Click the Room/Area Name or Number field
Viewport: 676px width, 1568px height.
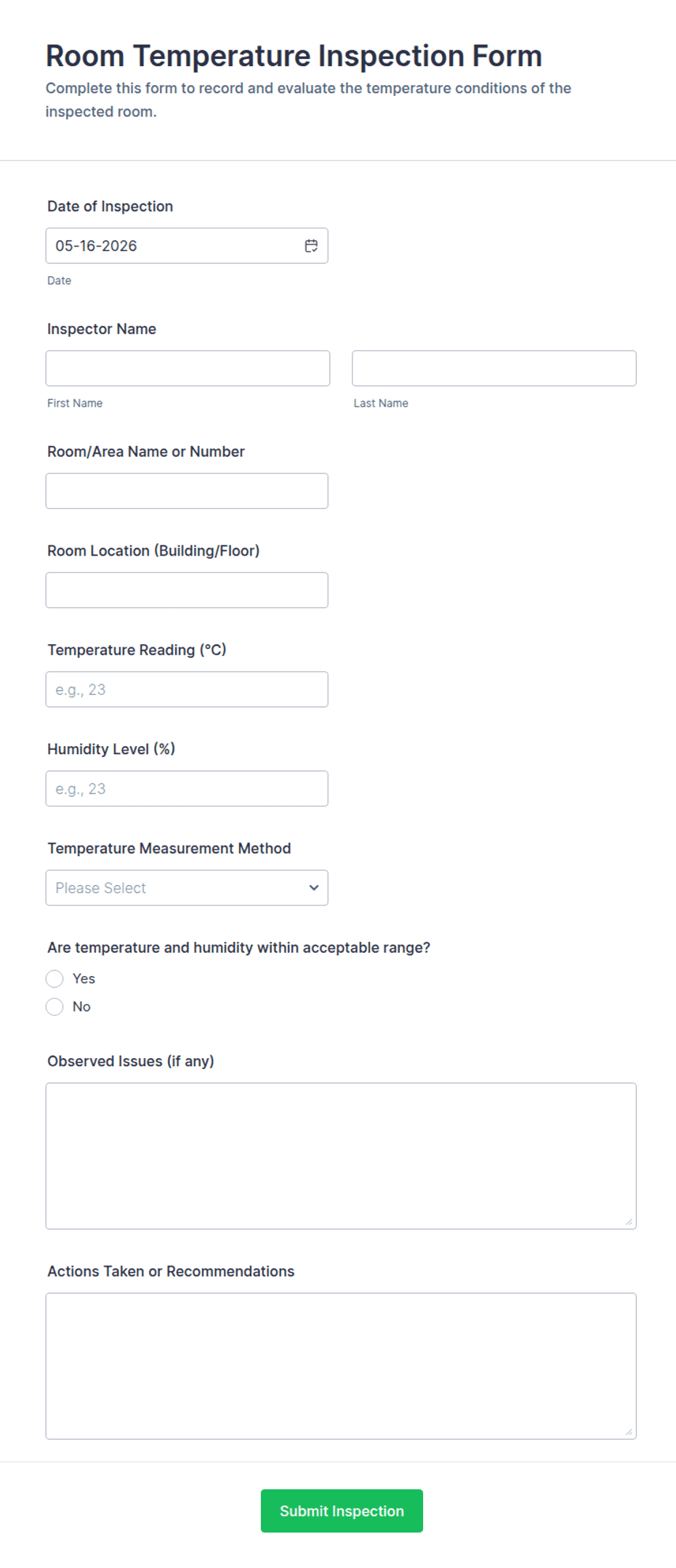(x=187, y=491)
